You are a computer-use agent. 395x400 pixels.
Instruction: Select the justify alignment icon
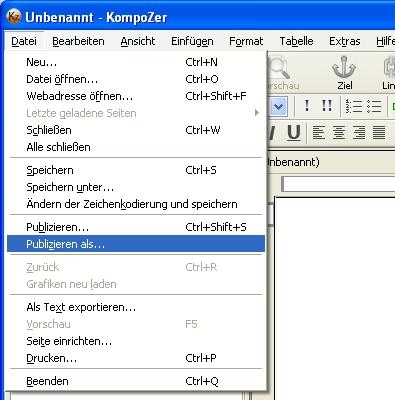pyautogui.click(x=379, y=132)
